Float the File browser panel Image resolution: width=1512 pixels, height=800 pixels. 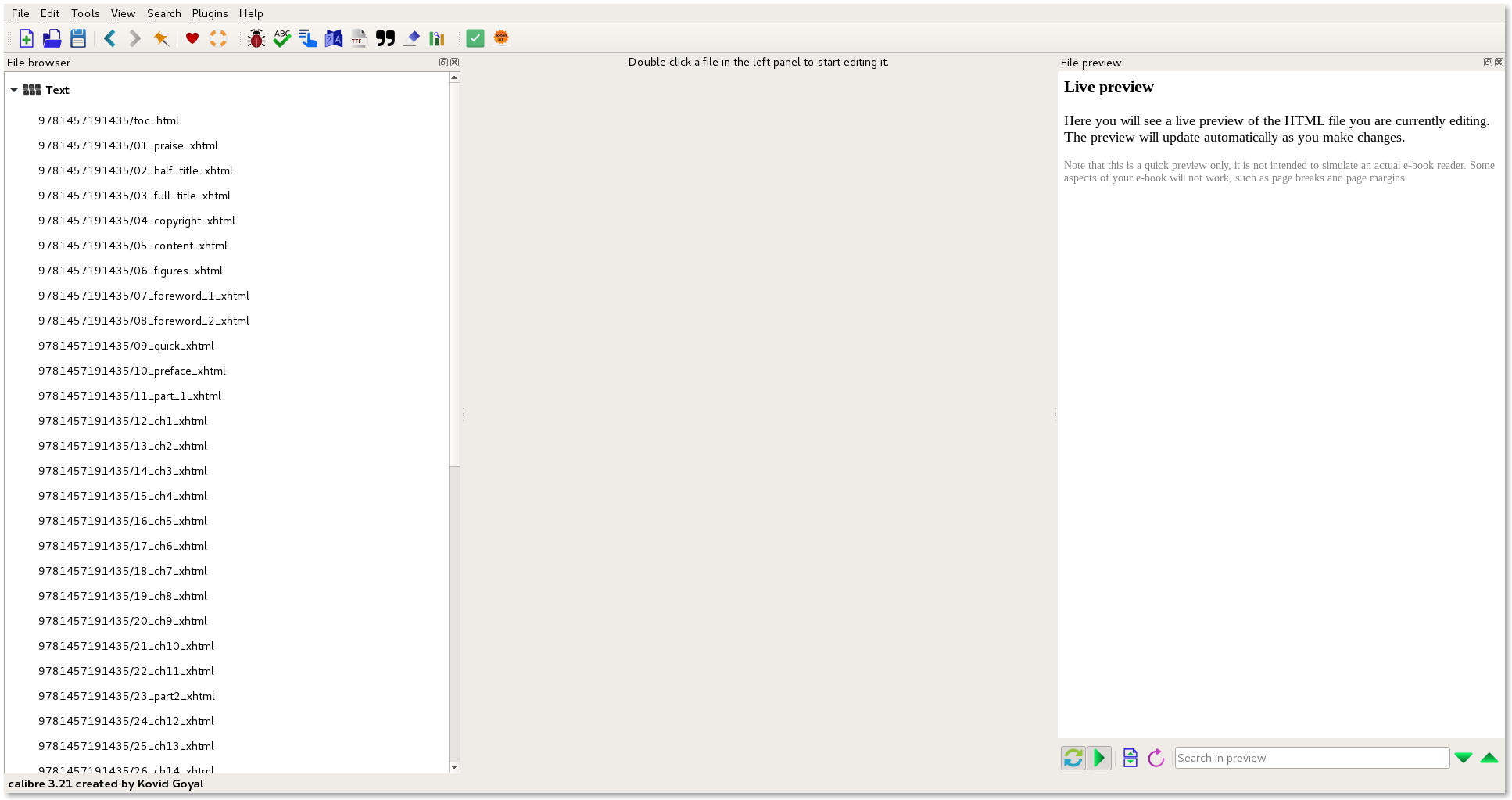tap(443, 63)
